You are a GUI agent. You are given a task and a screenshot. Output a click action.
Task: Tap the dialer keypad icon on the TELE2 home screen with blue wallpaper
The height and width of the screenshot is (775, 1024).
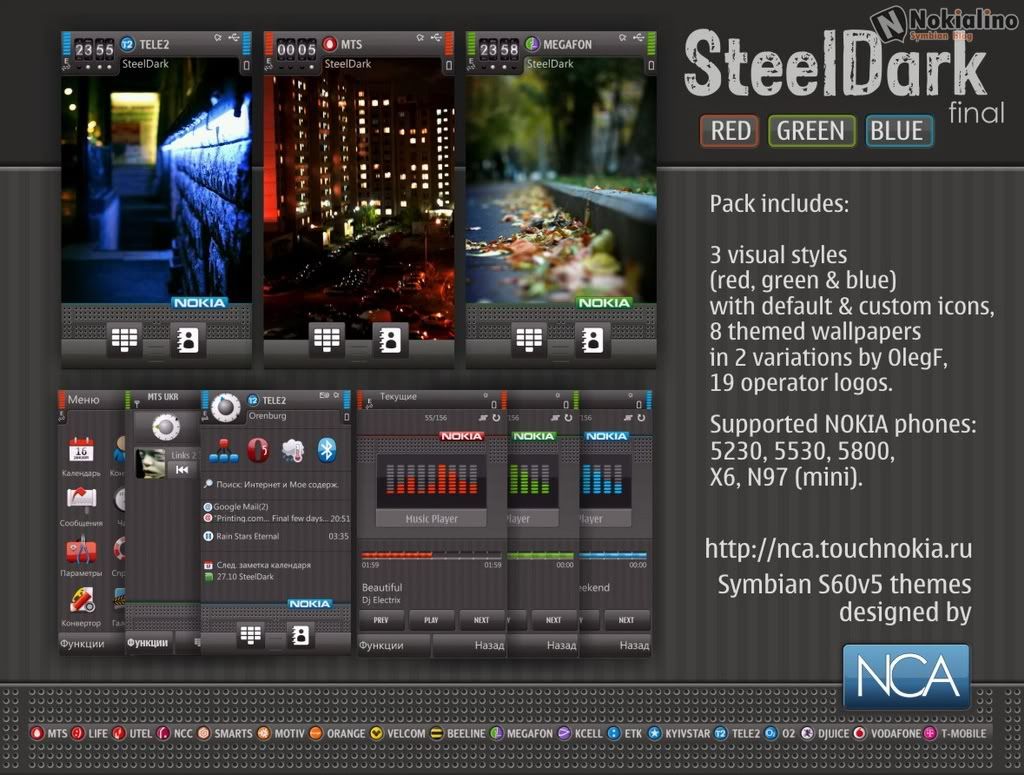(124, 340)
